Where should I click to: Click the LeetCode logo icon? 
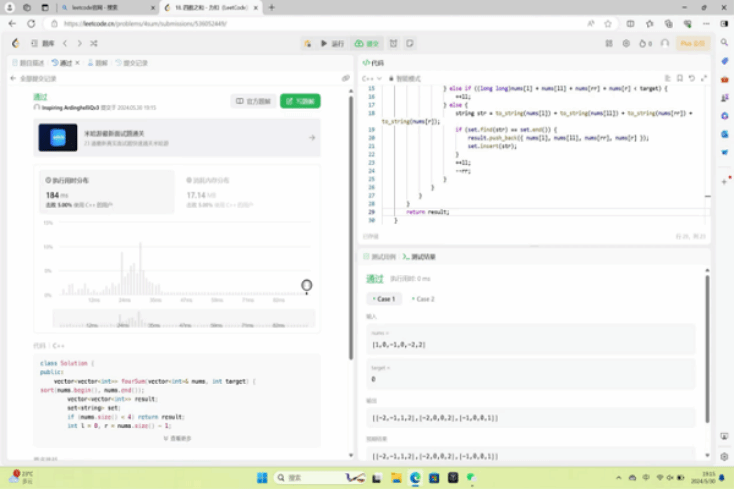pos(16,43)
